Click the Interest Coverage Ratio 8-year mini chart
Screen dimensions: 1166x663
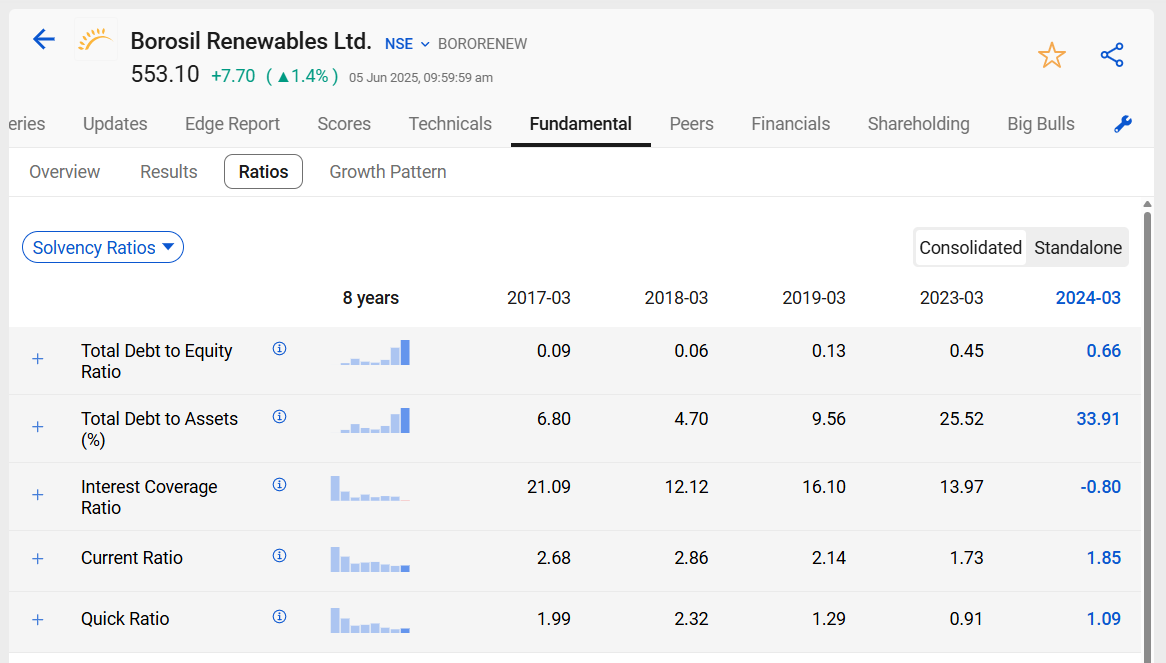371,488
